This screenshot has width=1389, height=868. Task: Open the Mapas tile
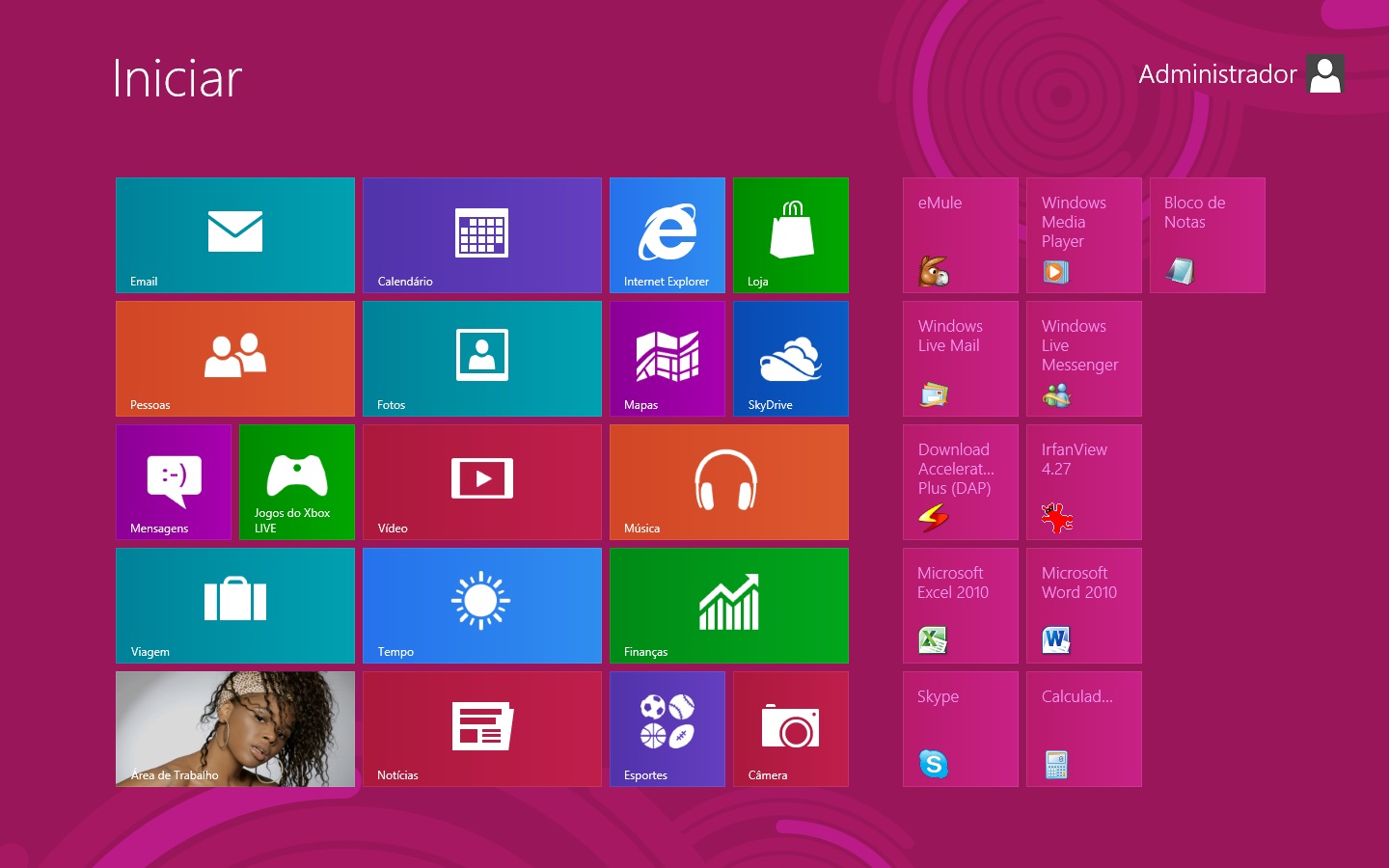(667, 358)
